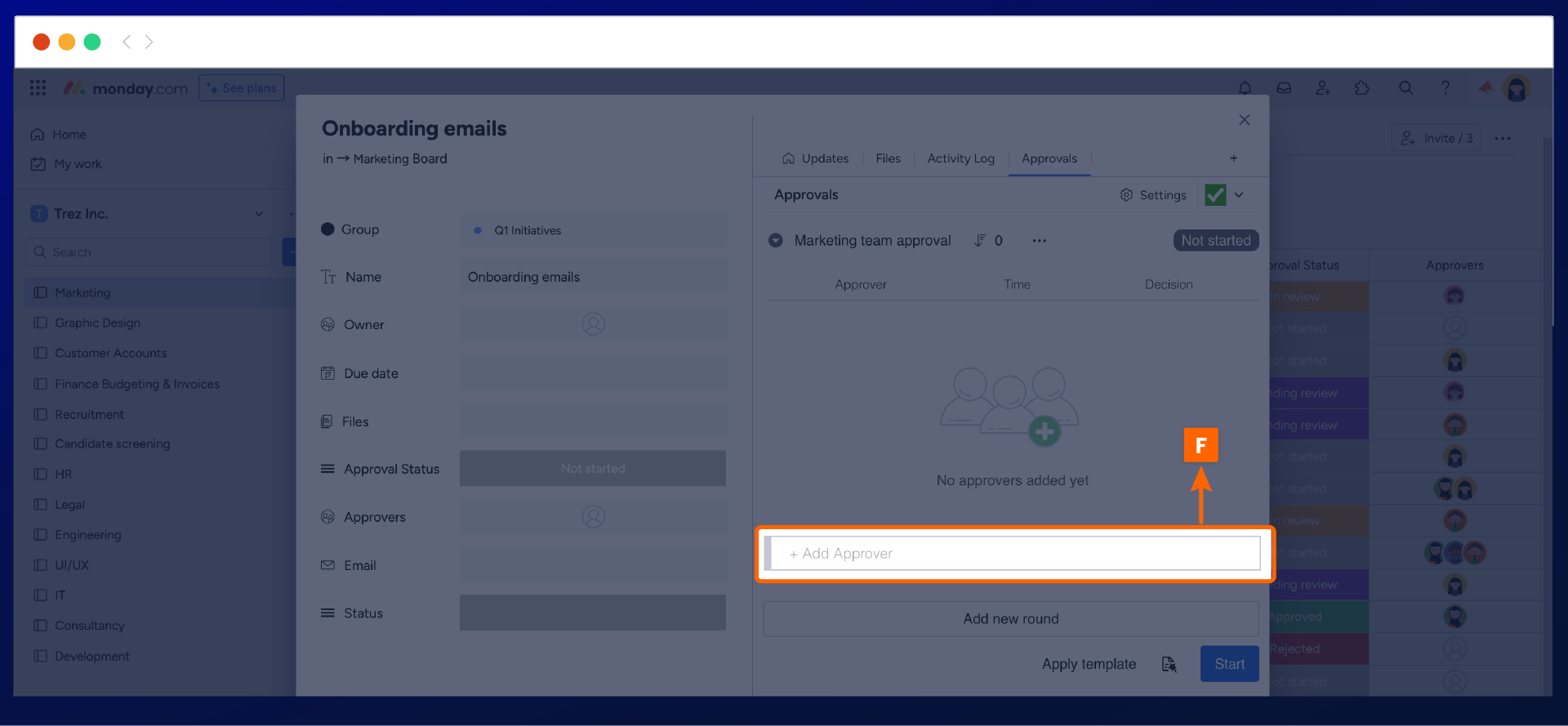Go back with the browser back arrow
1568x726 pixels.
click(x=126, y=42)
